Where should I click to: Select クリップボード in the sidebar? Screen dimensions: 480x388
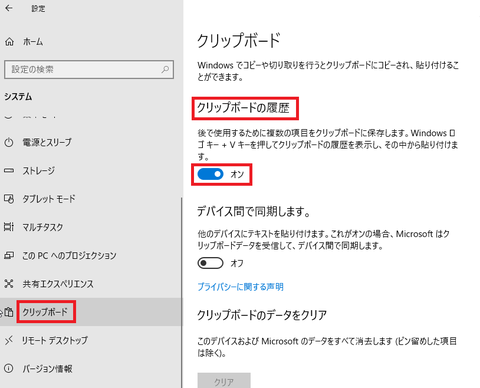(45, 312)
